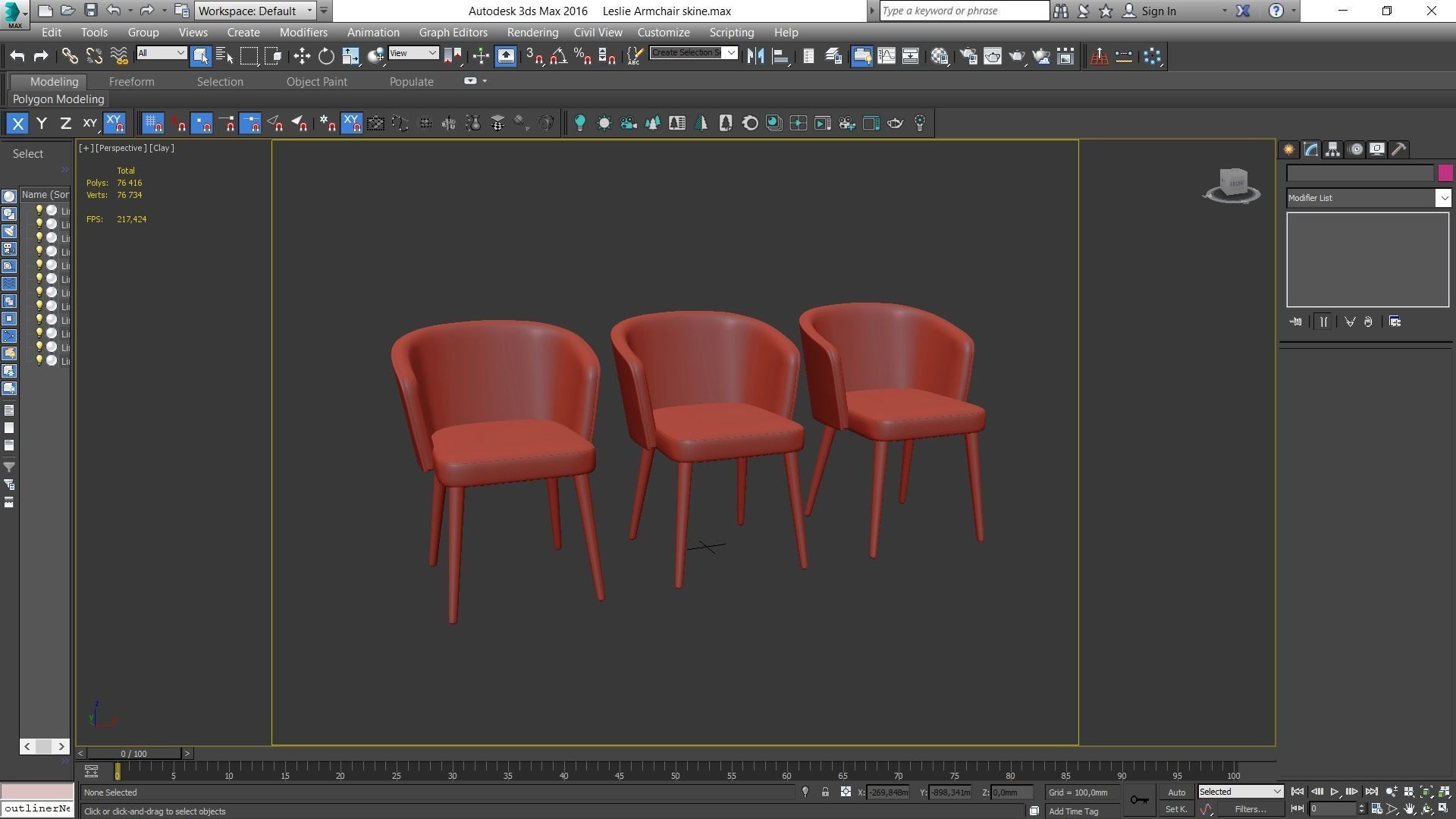
Task: Open the reference coordinate View dropdown
Action: [413, 53]
